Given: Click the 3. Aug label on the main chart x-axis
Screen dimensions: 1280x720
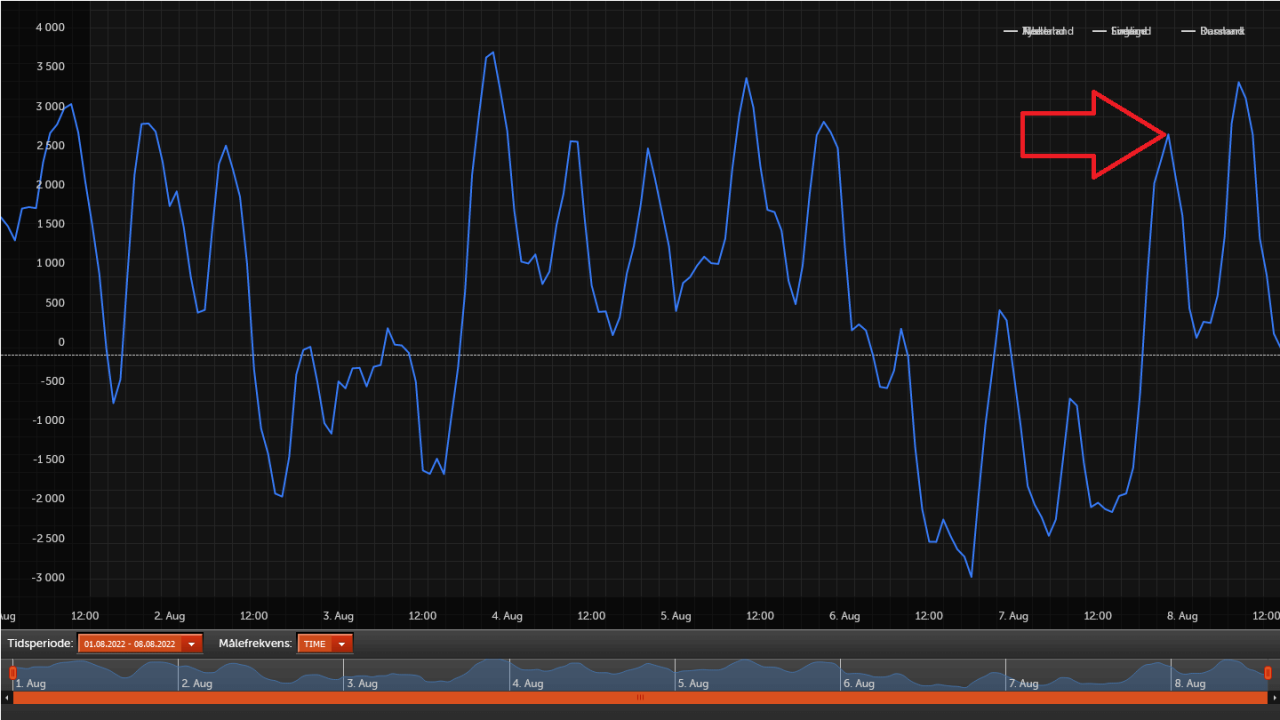Looking at the screenshot, I should tap(338, 616).
